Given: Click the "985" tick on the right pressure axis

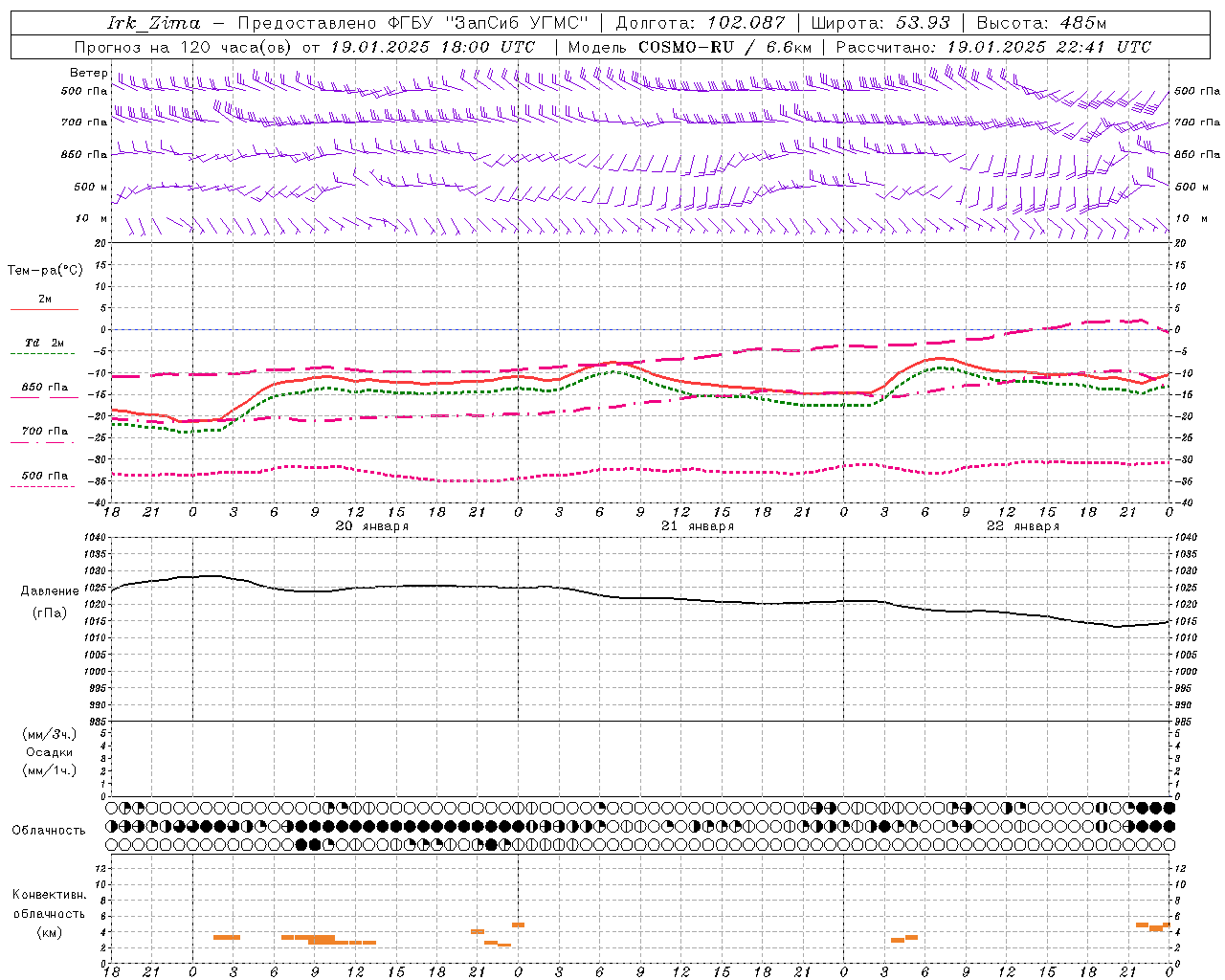Looking at the screenshot, I should (1185, 721).
